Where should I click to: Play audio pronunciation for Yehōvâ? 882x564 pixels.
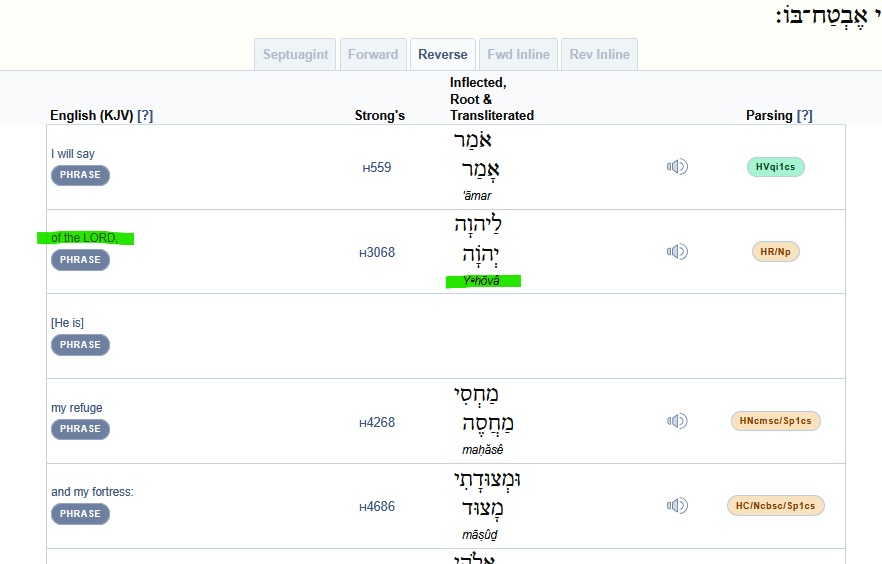[x=677, y=251]
